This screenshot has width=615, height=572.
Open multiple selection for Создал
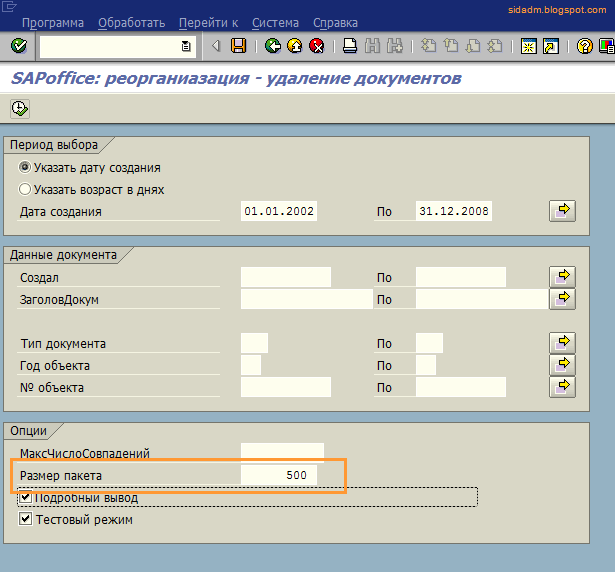point(562,277)
